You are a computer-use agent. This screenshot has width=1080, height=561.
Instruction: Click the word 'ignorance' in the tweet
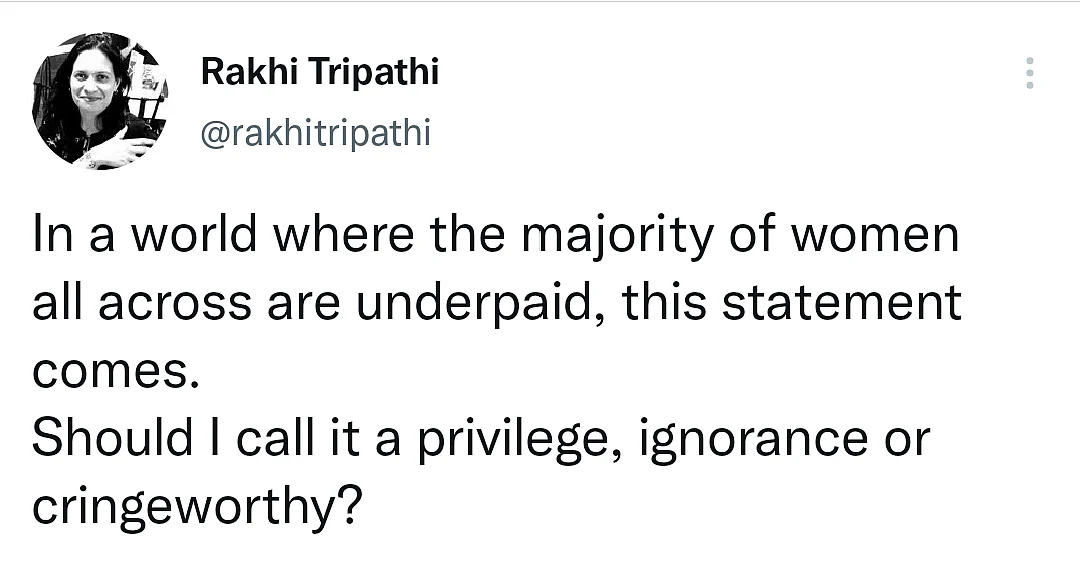[754, 441]
